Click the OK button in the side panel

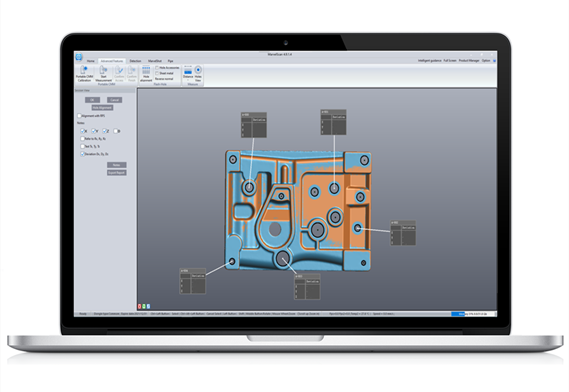(x=92, y=100)
